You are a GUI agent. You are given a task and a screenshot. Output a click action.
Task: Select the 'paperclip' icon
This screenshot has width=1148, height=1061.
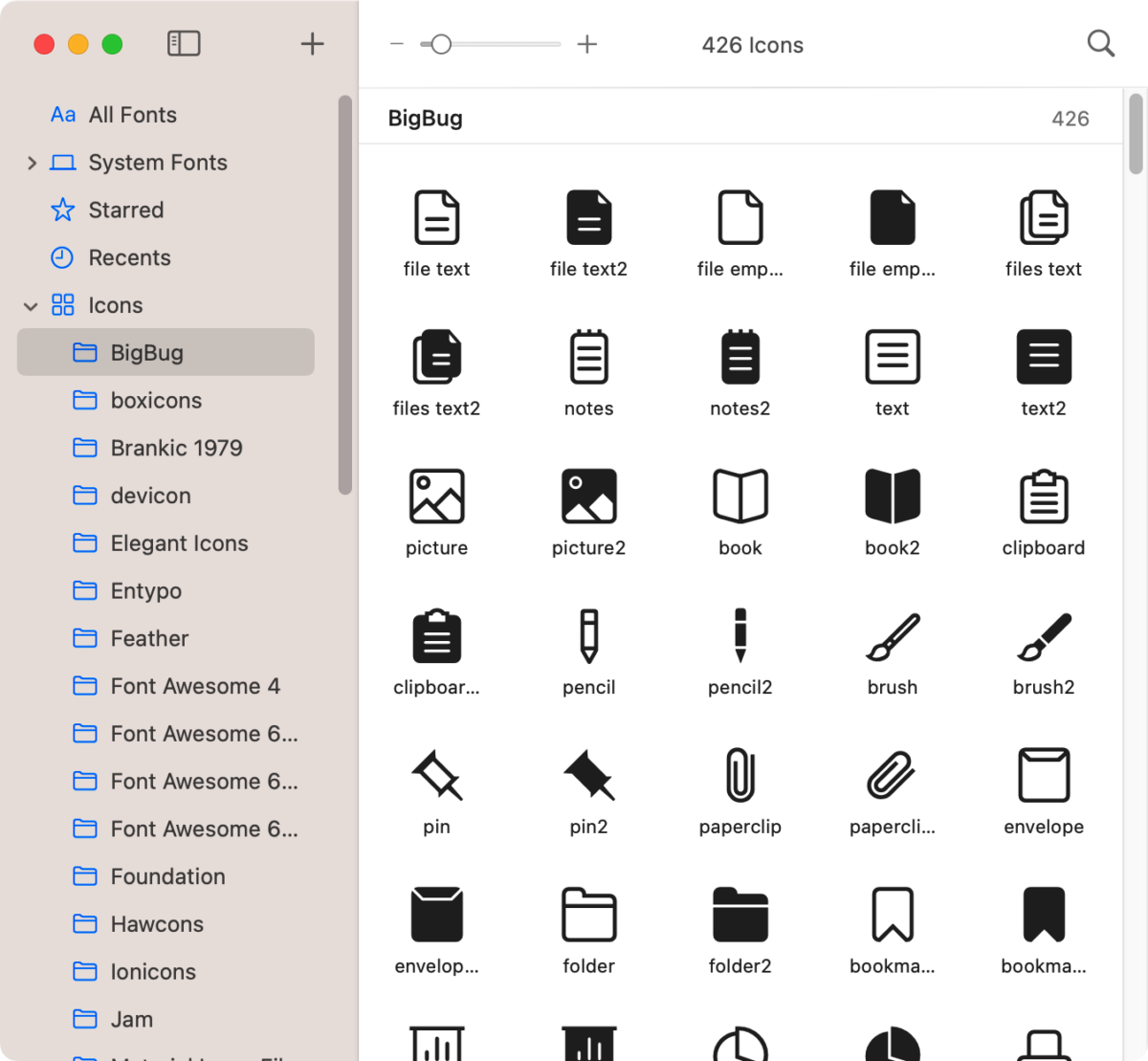click(x=740, y=775)
